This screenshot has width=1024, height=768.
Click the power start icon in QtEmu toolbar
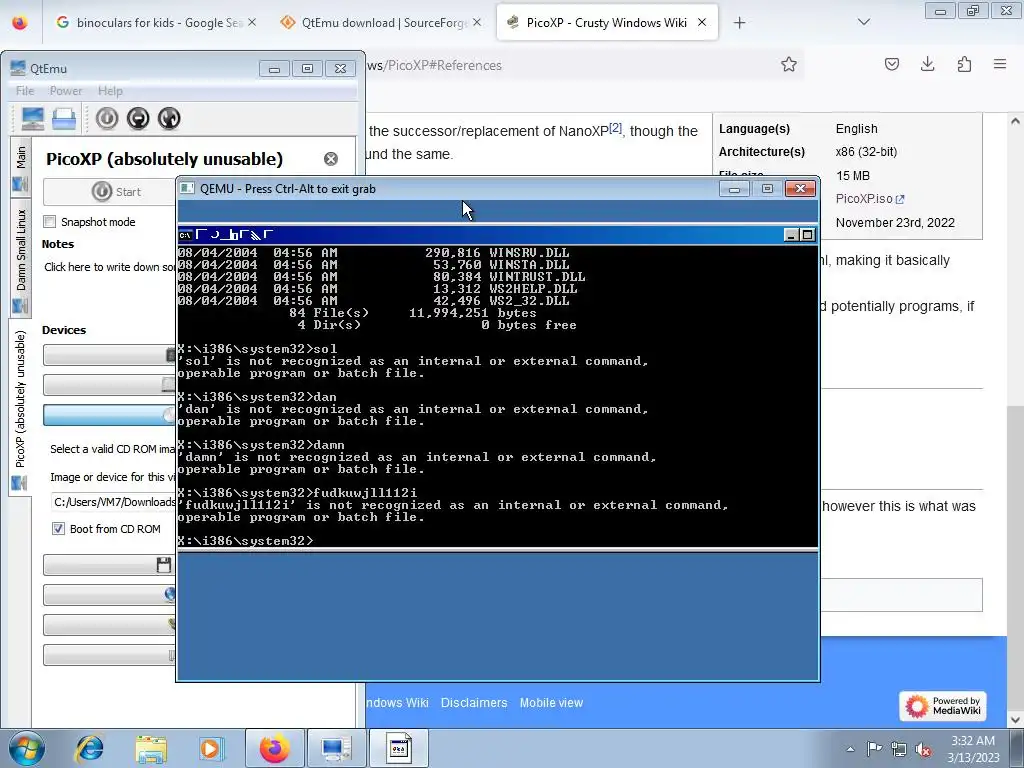coord(107,118)
